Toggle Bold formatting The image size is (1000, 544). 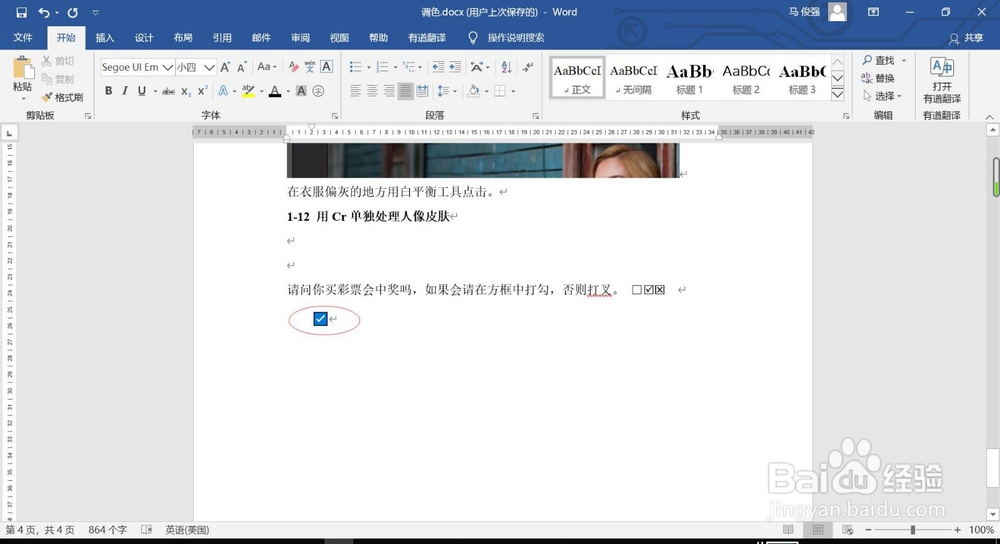108,91
